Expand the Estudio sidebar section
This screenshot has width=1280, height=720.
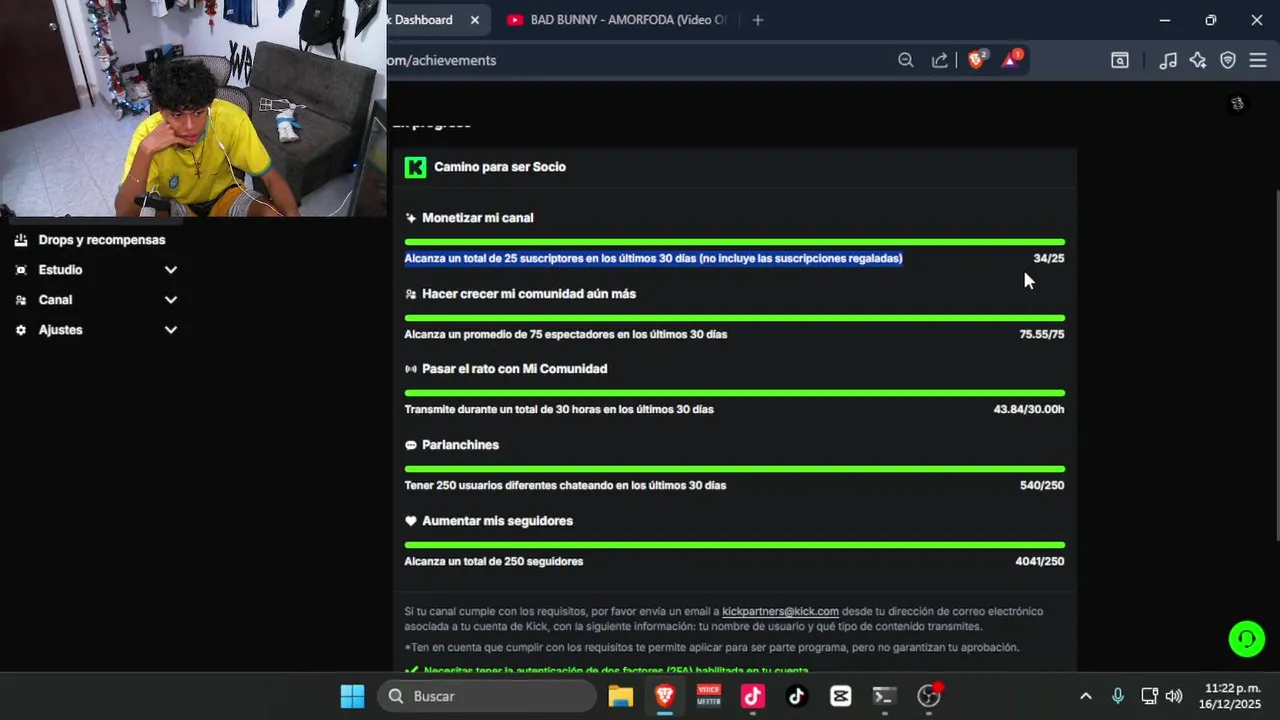[x=171, y=270]
